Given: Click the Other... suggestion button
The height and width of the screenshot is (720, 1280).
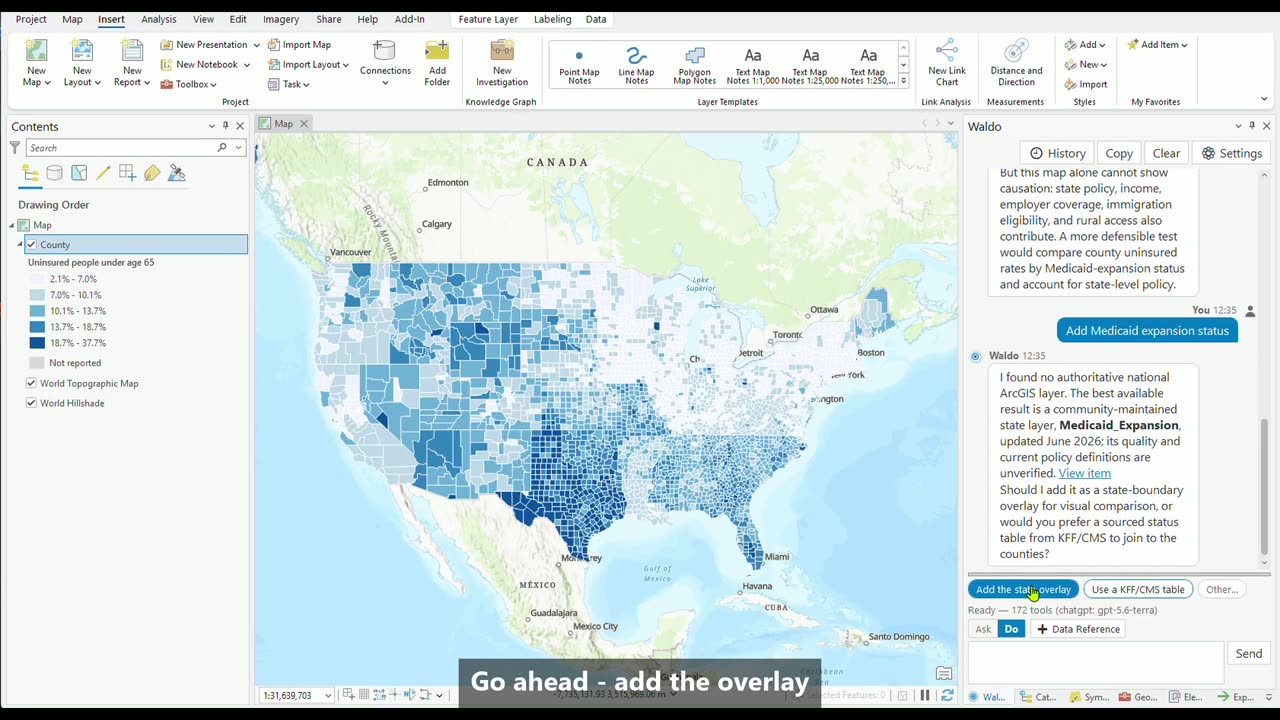Looking at the screenshot, I should click(1221, 589).
